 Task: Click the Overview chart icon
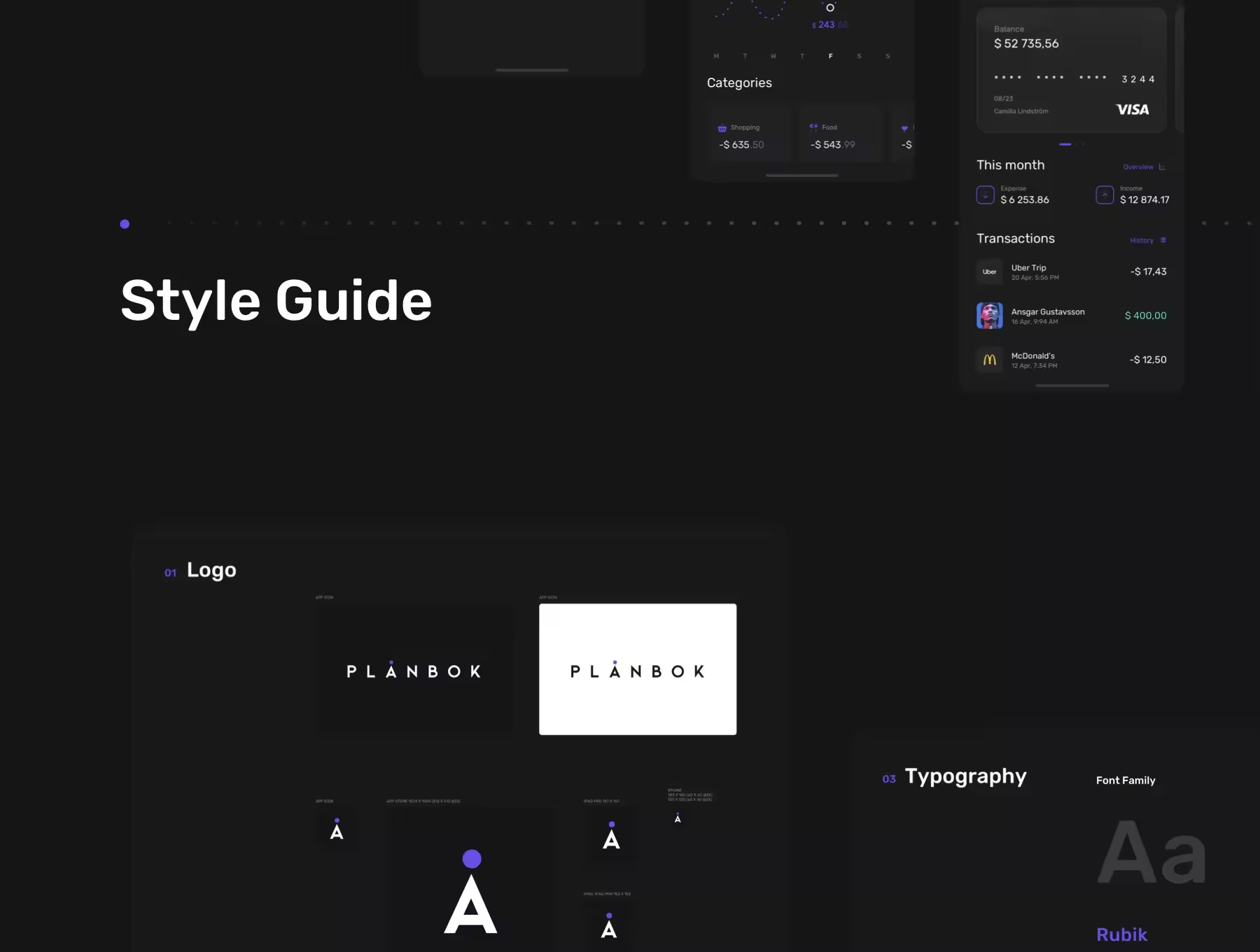pyautogui.click(x=1162, y=167)
